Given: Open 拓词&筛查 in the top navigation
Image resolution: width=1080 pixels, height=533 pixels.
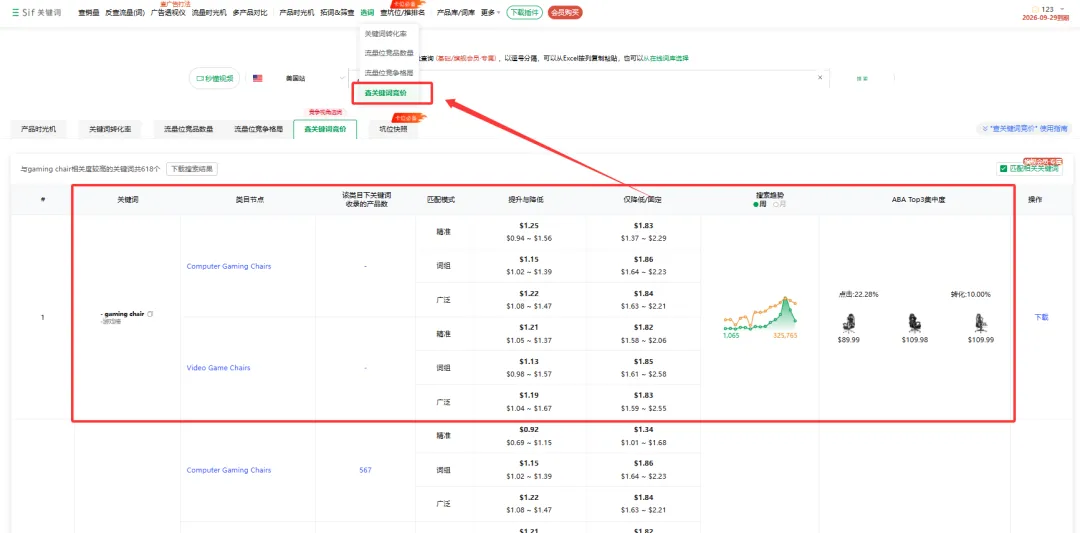Looking at the screenshot, I should [338, 12].
